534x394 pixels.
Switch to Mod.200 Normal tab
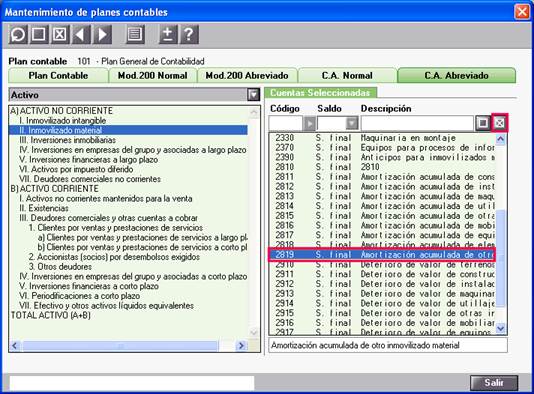153,76
